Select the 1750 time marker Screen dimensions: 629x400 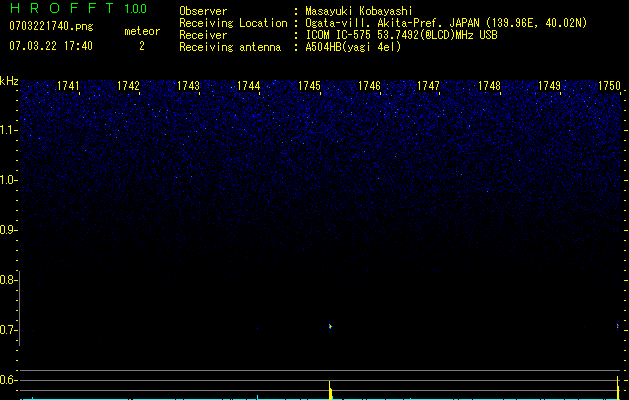(x=609, y=87)
